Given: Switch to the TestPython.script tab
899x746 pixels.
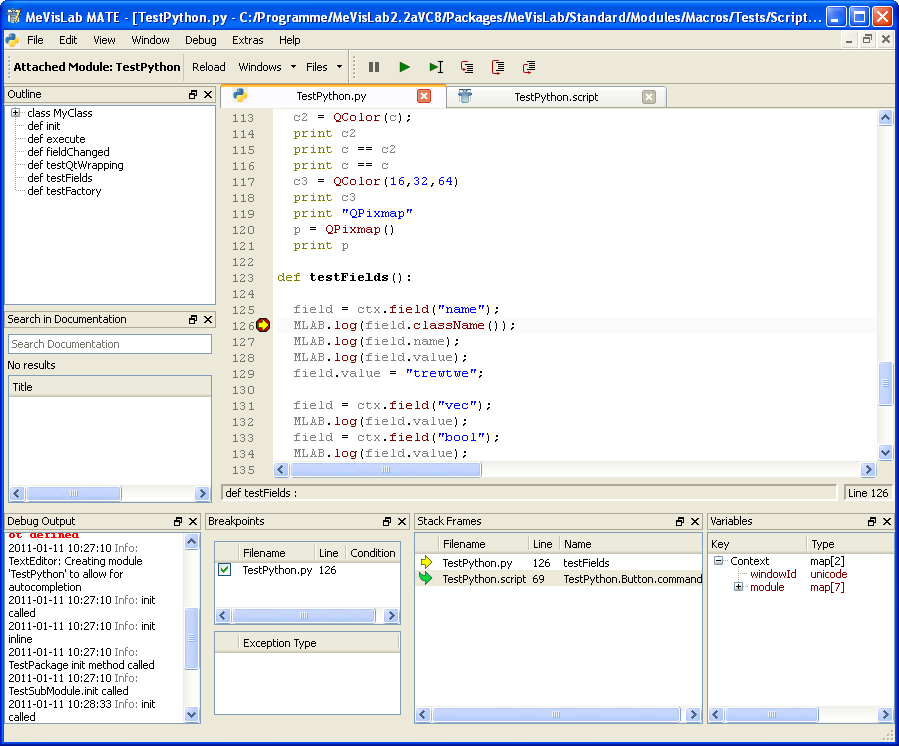Looking at the screenshot, I should [x=556, y=97].
